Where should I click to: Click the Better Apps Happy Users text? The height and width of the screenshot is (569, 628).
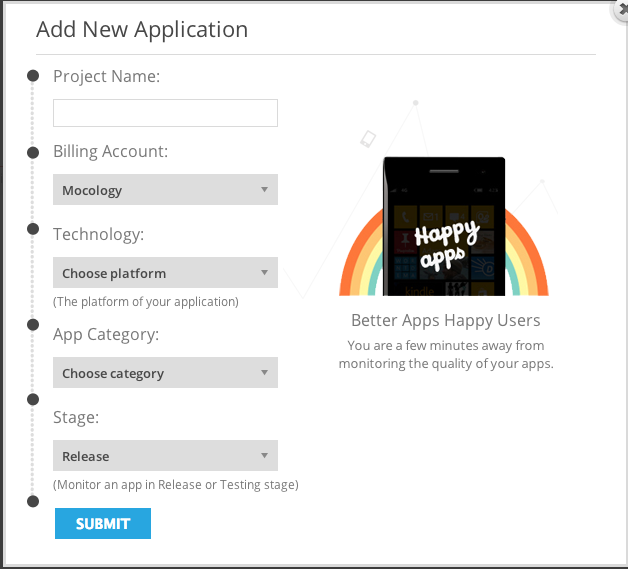point(445,321)
